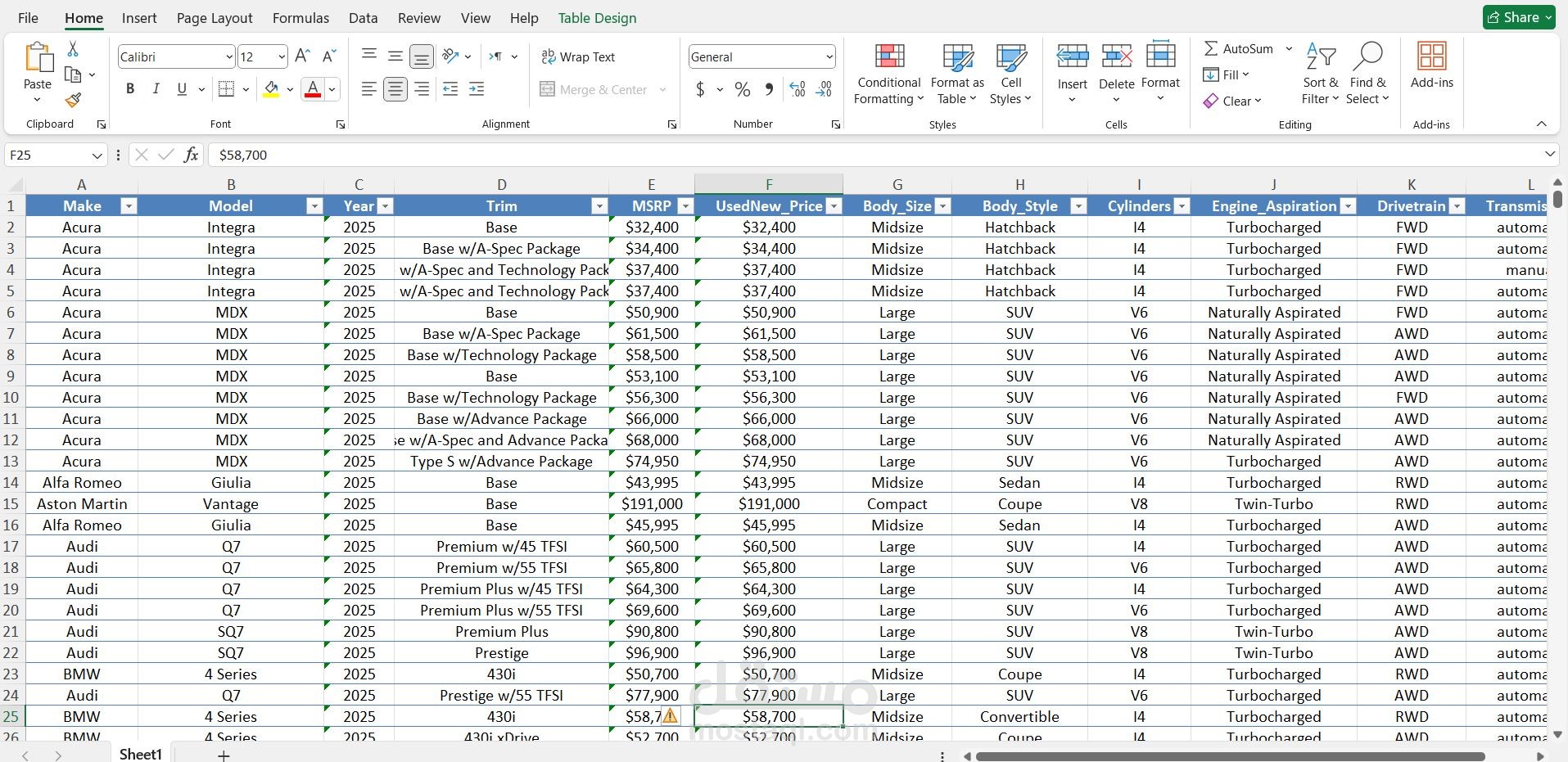This screenshot has height=762, width=1568.
Task: Decrease font size with the smaller A icon
Action: tap(329, 56)
